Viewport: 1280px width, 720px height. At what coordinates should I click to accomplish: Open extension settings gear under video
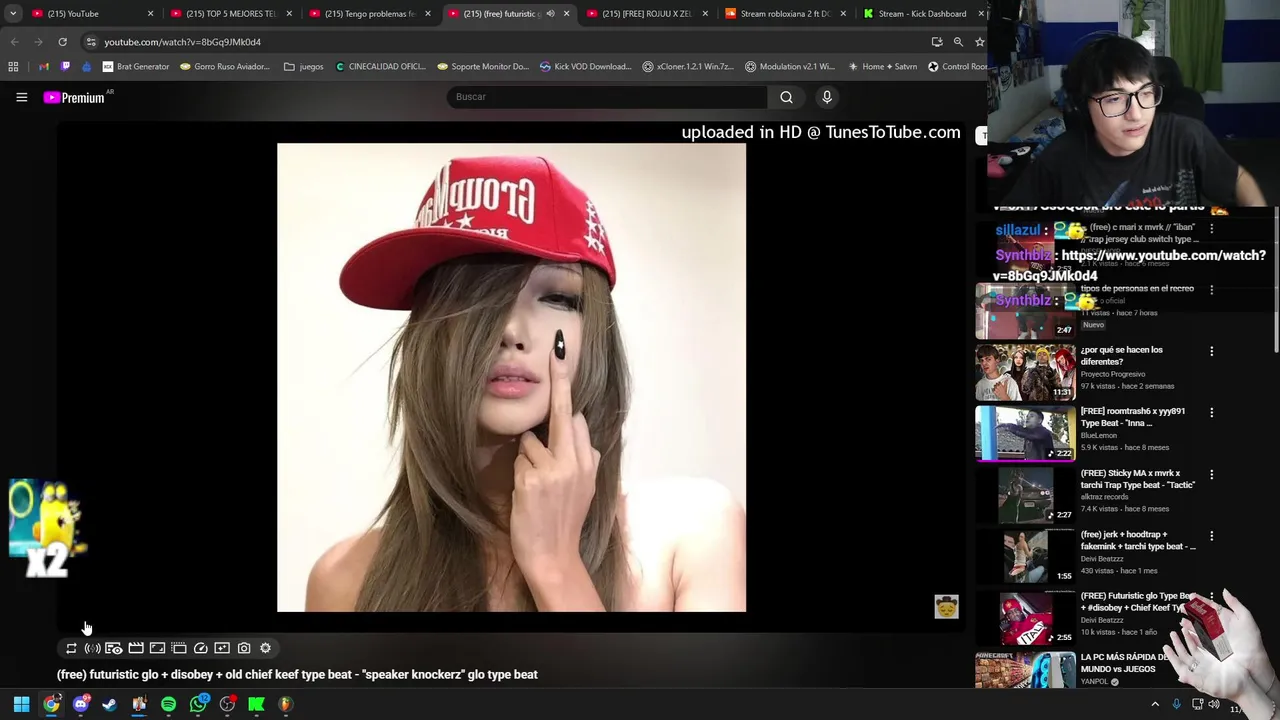click(265, 648)
